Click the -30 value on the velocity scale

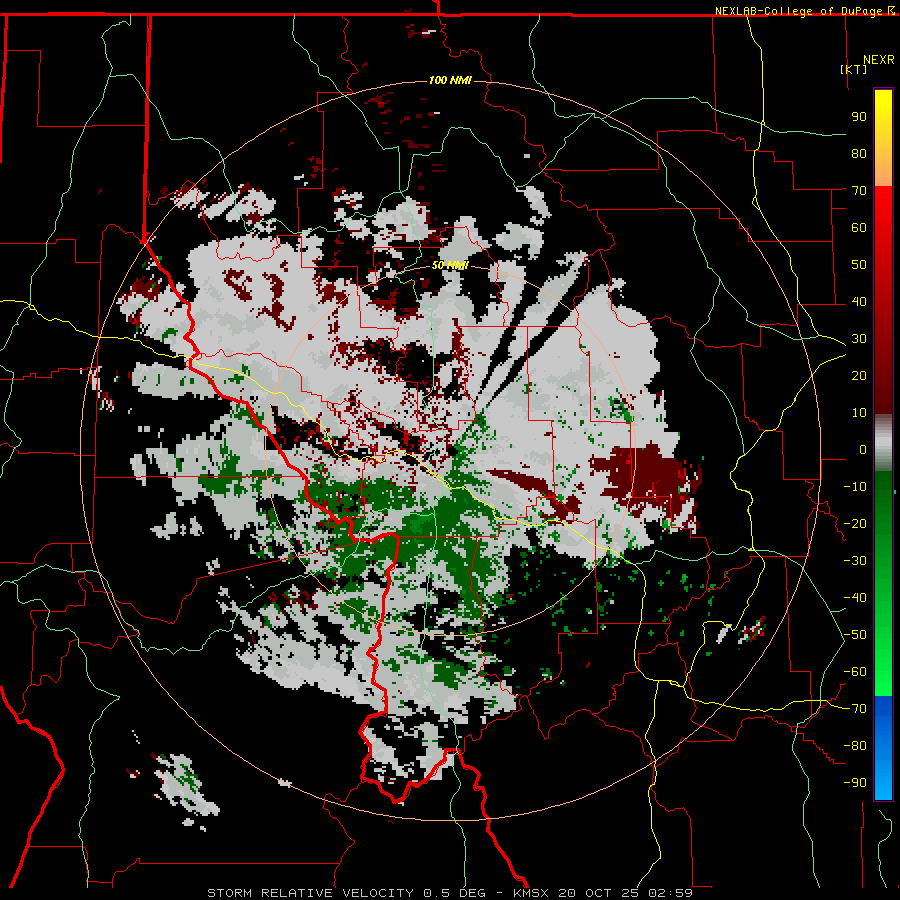click(x=855, y=561)
